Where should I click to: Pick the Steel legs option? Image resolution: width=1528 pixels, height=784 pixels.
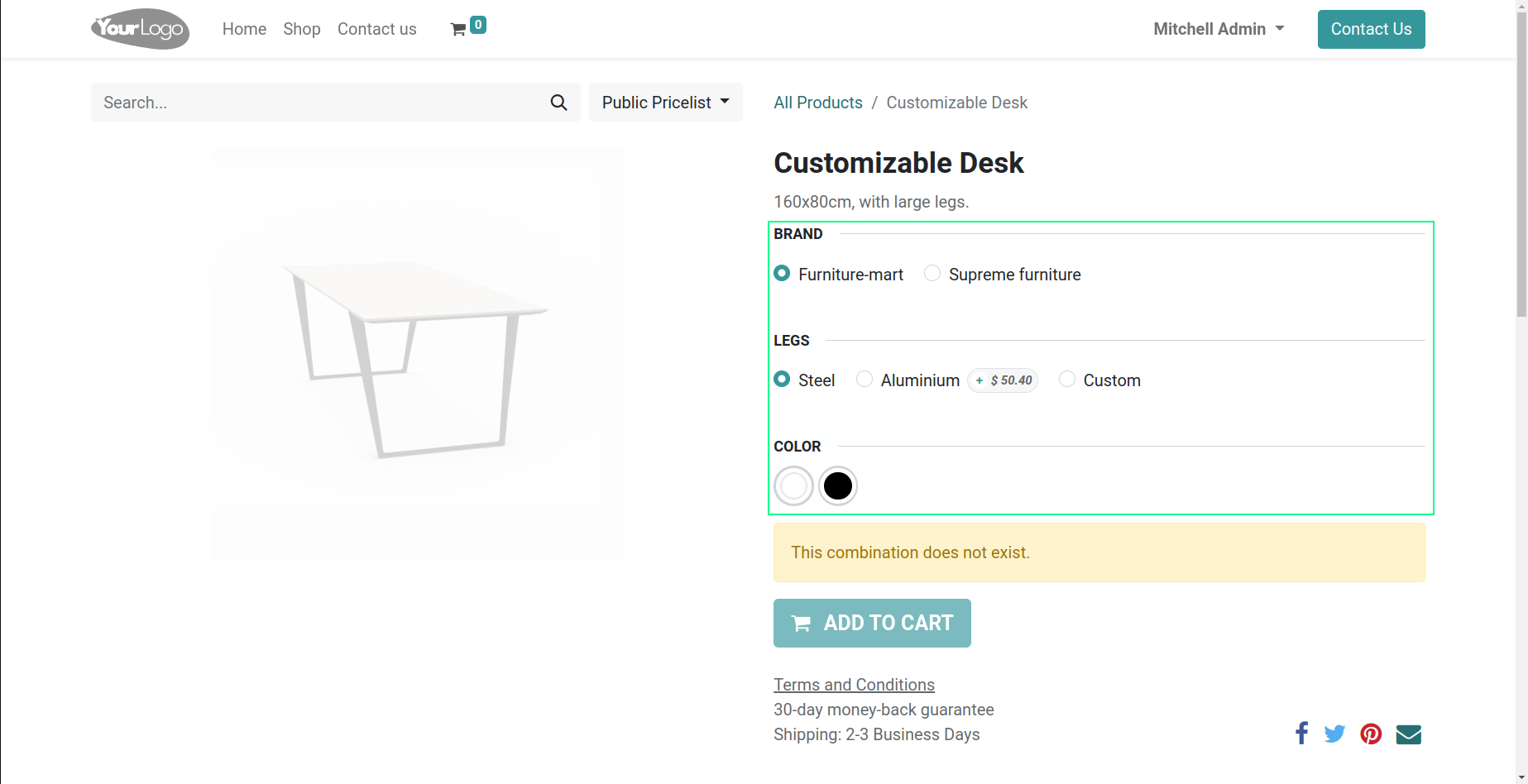(x=782, y=380)
